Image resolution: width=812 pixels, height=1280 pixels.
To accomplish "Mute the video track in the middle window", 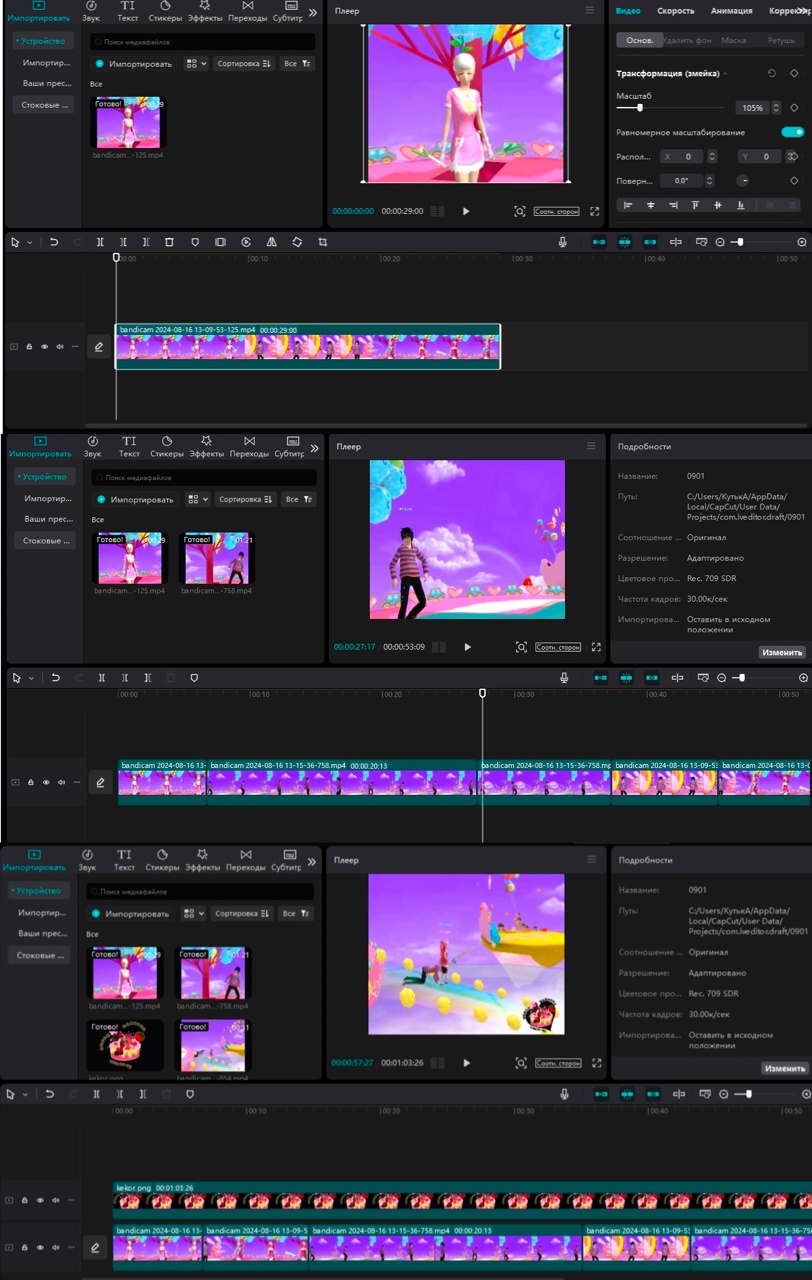I will point(62,782).
